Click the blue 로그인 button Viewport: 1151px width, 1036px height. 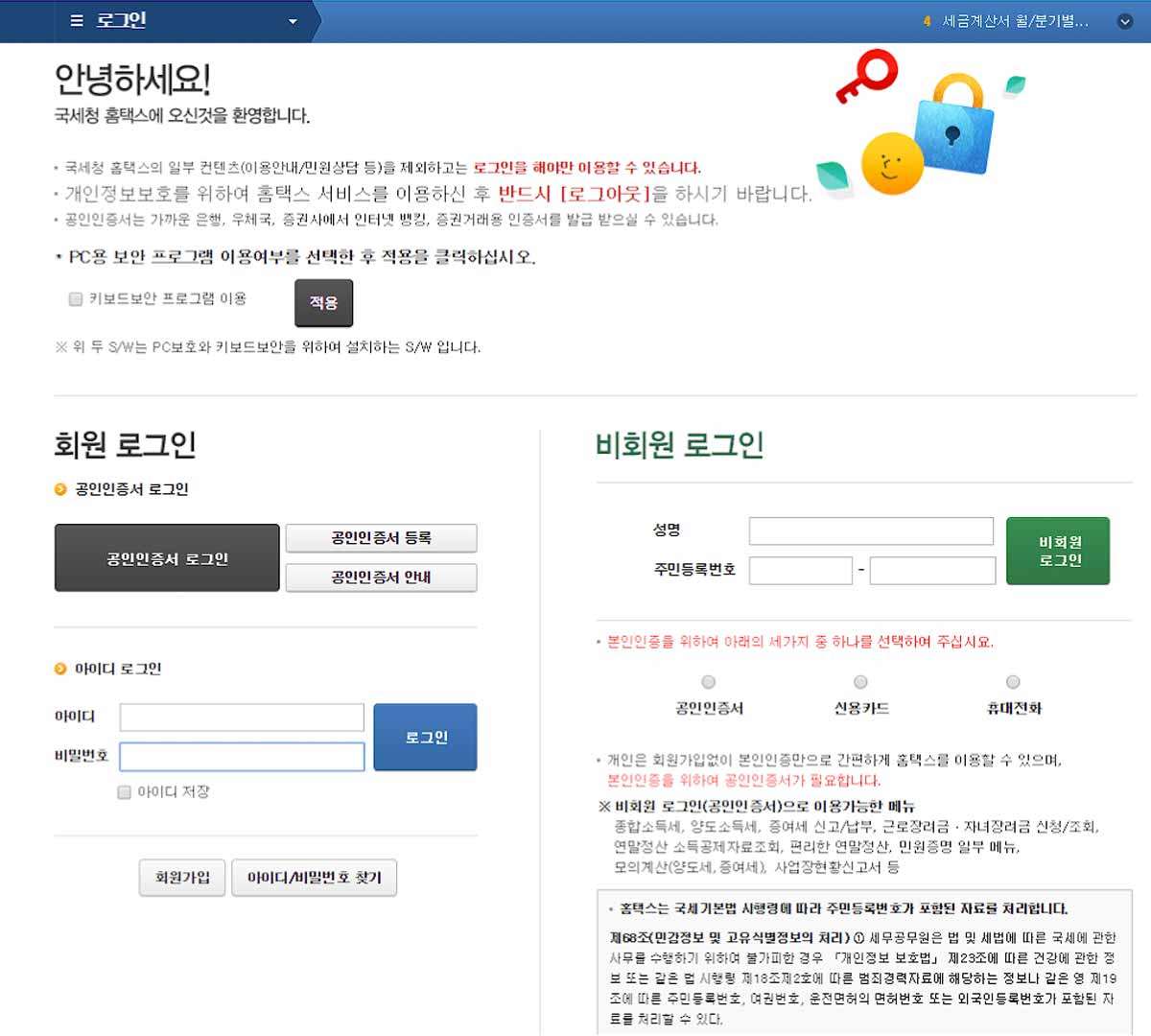click(425, 738)
